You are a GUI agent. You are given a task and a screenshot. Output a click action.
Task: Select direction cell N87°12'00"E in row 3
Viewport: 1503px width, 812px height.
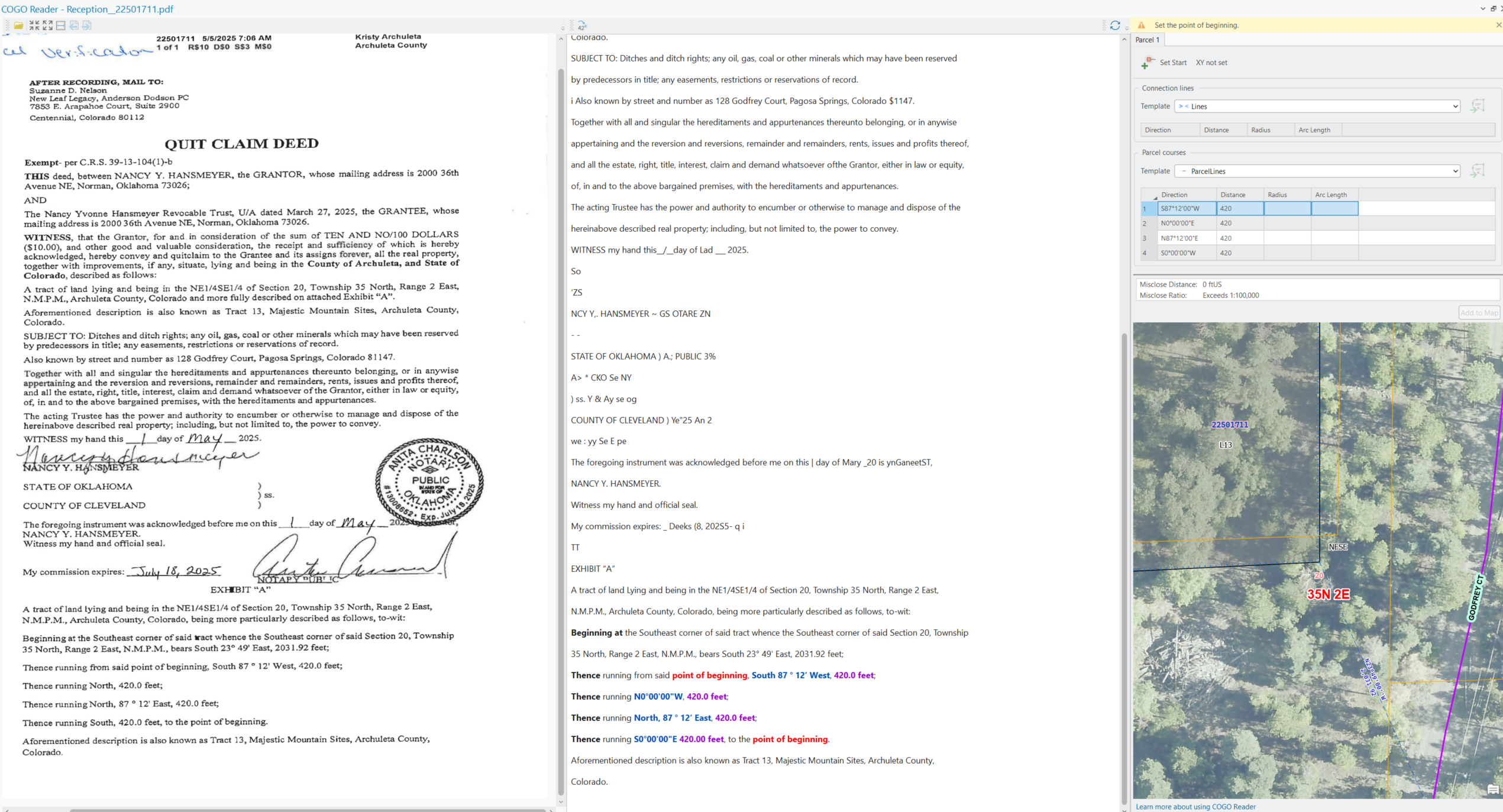(x=1187, y=238)
